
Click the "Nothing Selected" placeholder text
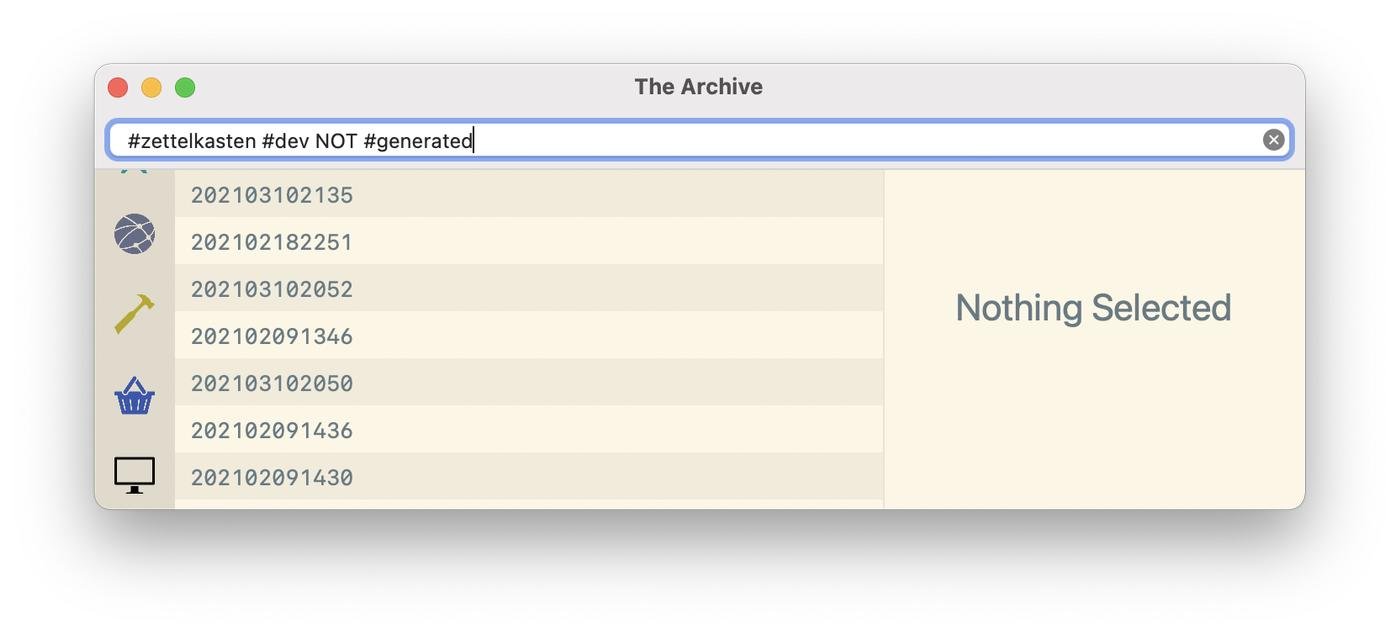1093,308
